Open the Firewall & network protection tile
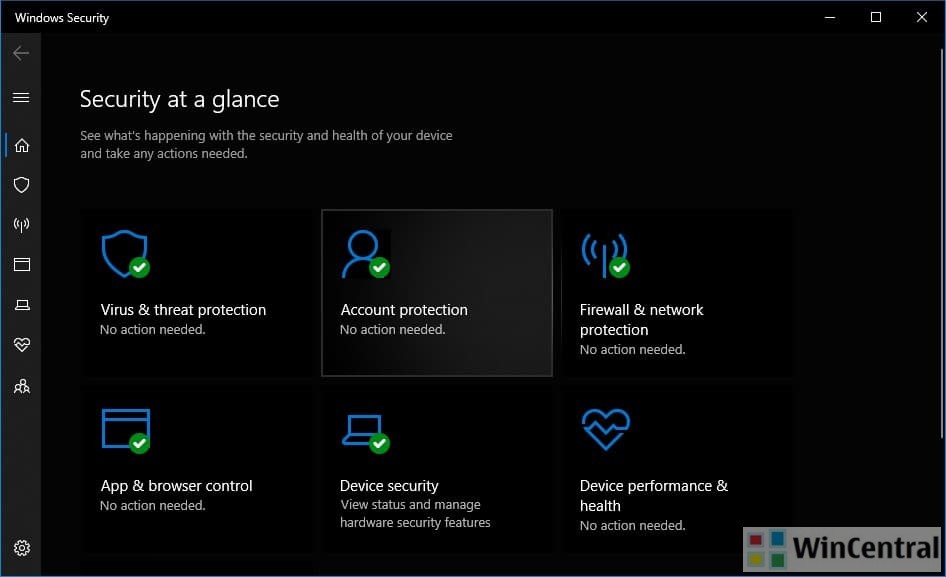Viewport: 946px width, 577px height. coord(676,292)
